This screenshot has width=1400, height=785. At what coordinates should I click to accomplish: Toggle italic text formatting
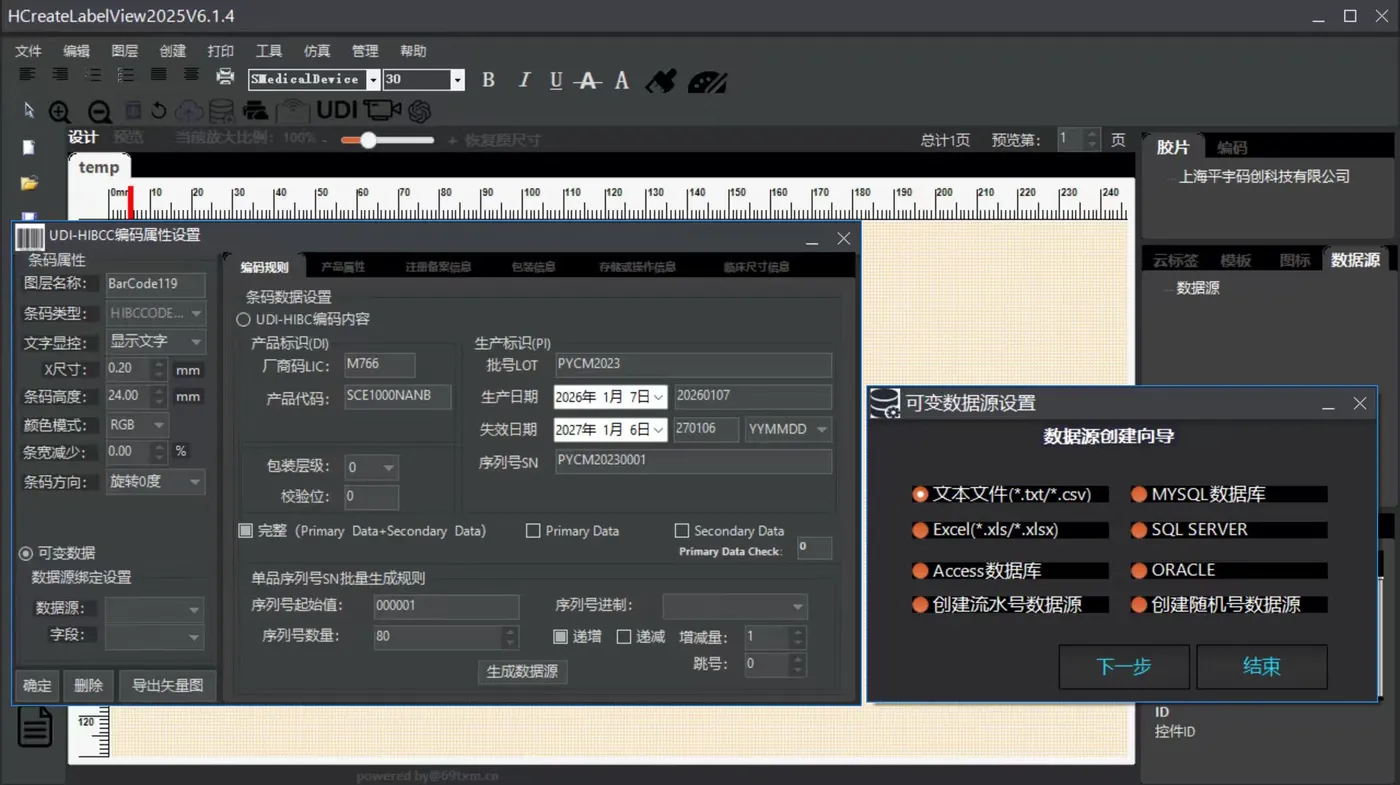[x=523, y=80]
